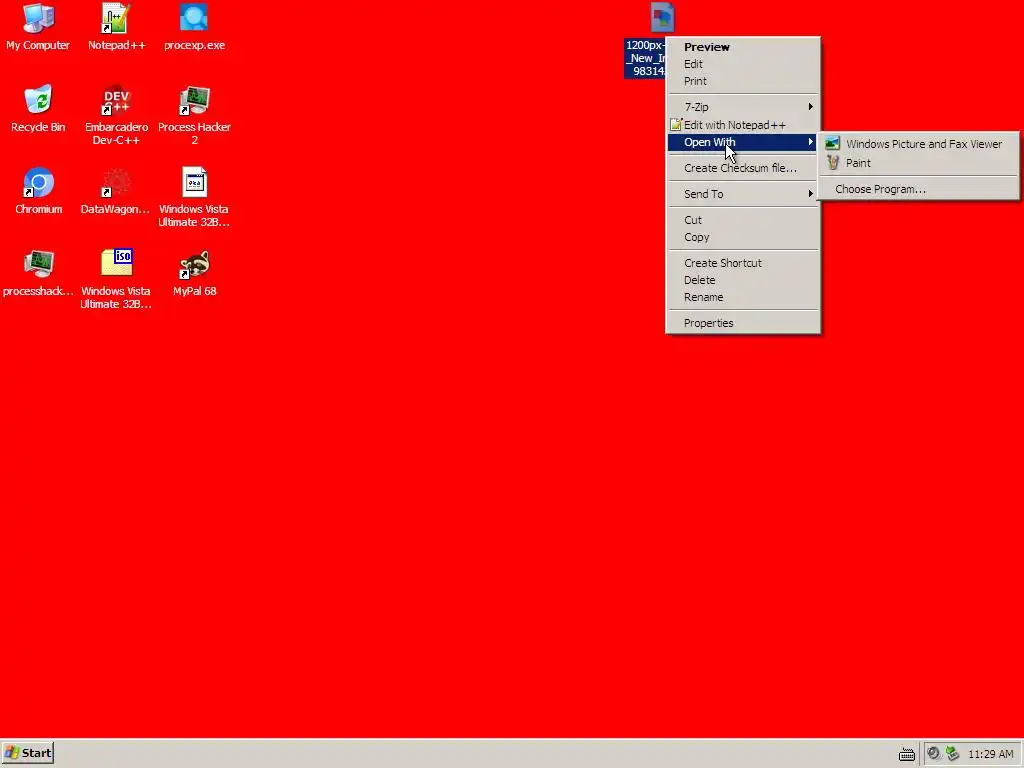Click the Paint icon in Open With submenu
The height and width of the screenshot is (768, 1024).
tap(833, 163)
